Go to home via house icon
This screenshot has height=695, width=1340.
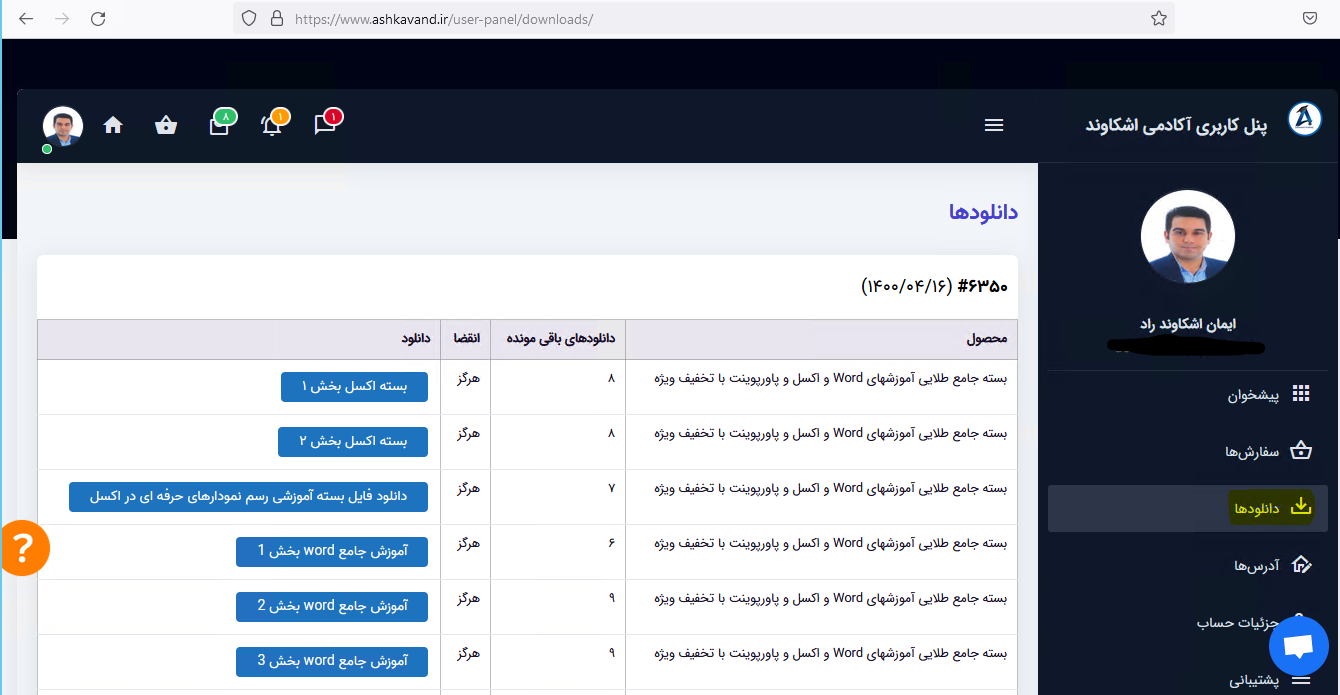pyautogui.click(x=113, y=125)
